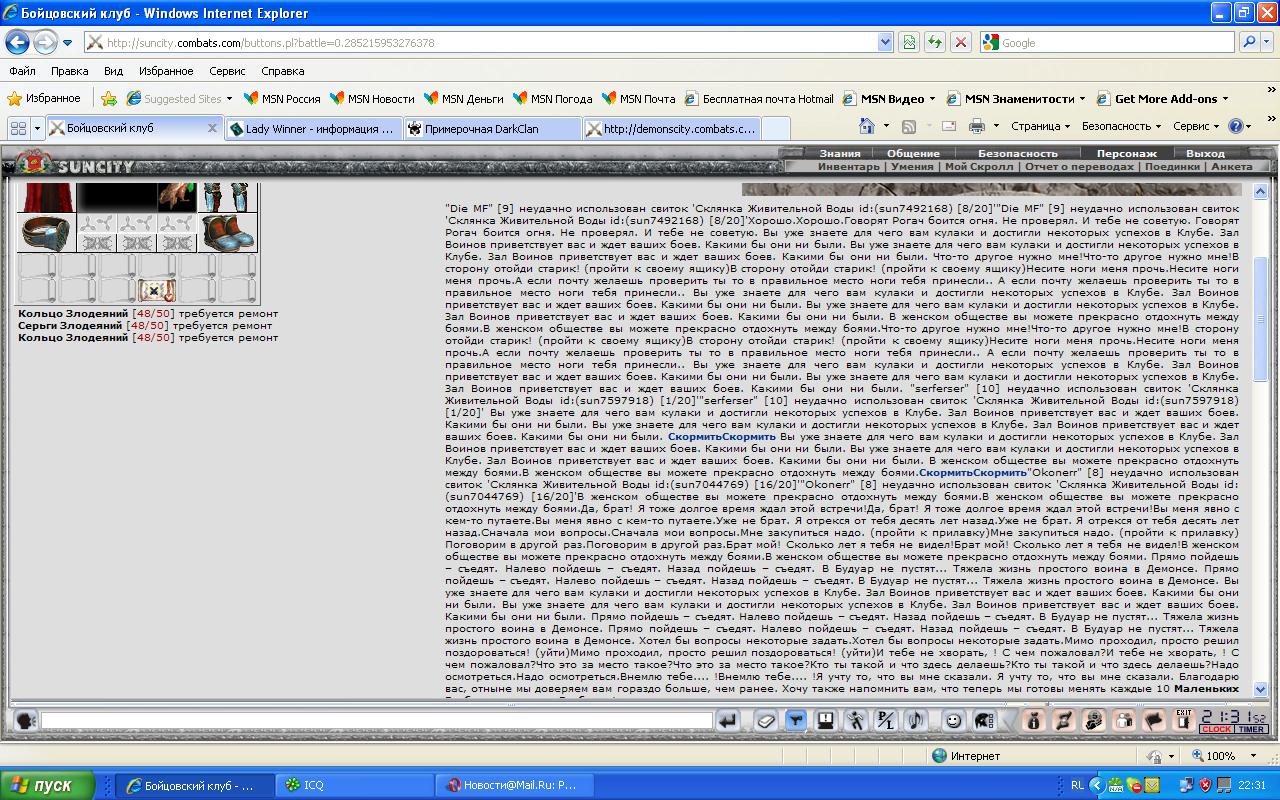Toggle the chat filter funnel icon

tap(796, 720)
